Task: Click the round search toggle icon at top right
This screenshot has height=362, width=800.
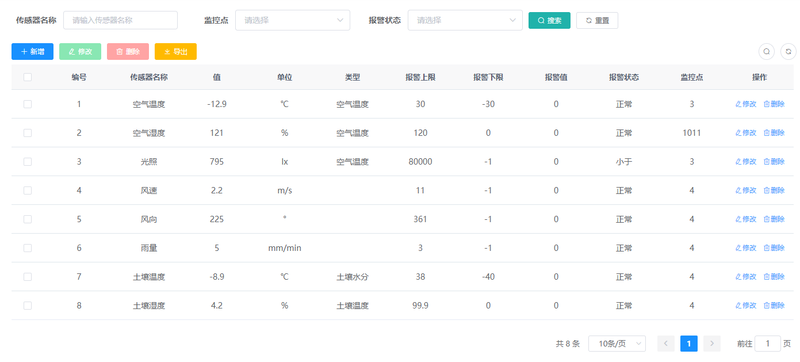Action: click(x=766, y=51)
